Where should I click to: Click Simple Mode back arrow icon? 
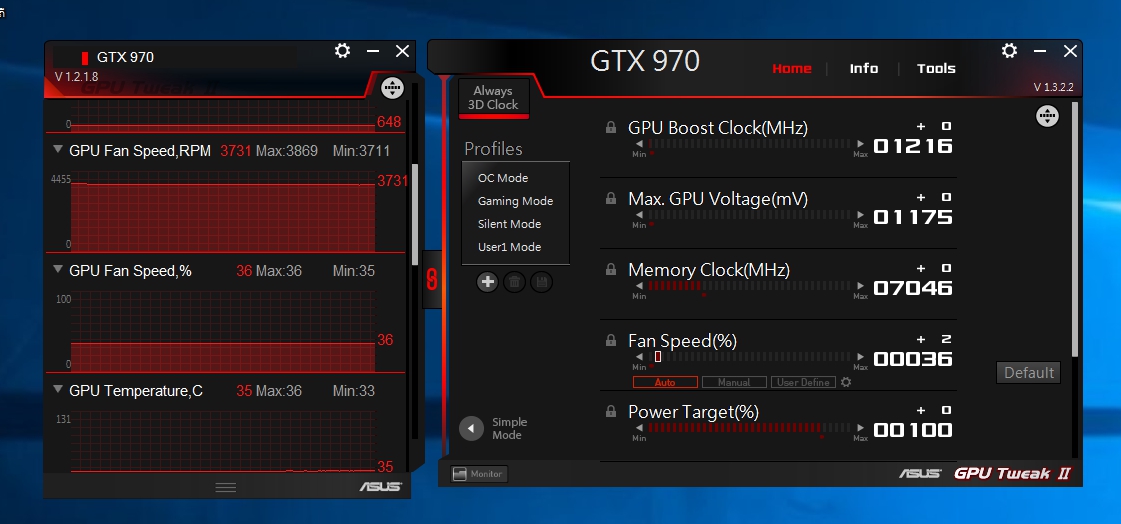pos(471,429)
